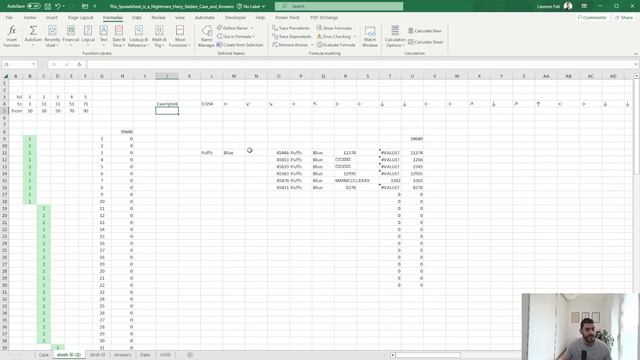Collapse the ribbon chevron
This screenshot has width=640, height=360.
(x=635, y=53)
